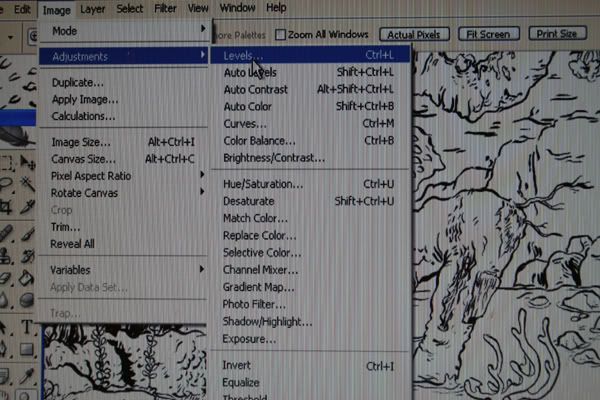Choose Equalize

pyautogui.click(x=310, y=382)
